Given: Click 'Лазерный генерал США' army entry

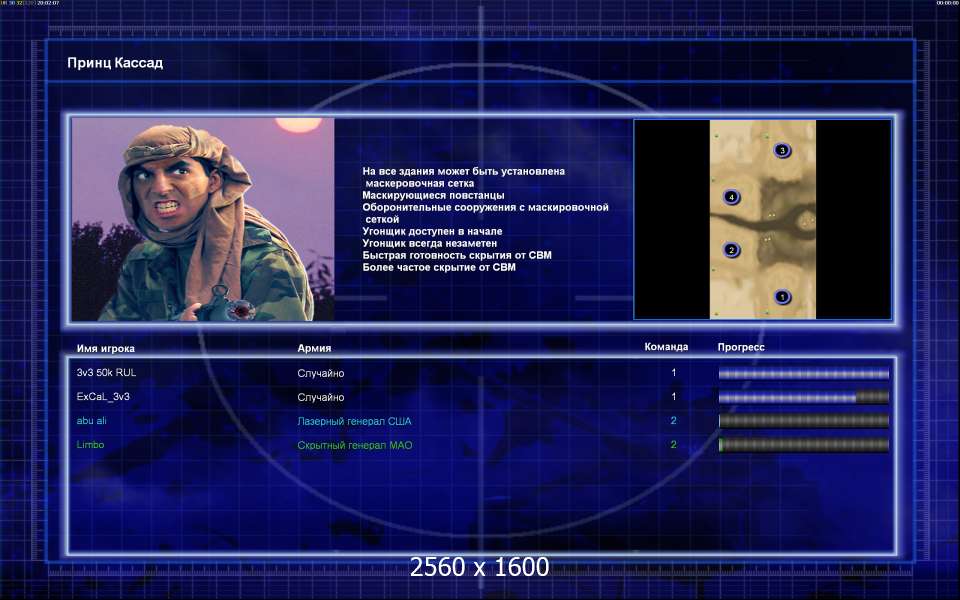Looking at the screenshot, I should (354, 421).
